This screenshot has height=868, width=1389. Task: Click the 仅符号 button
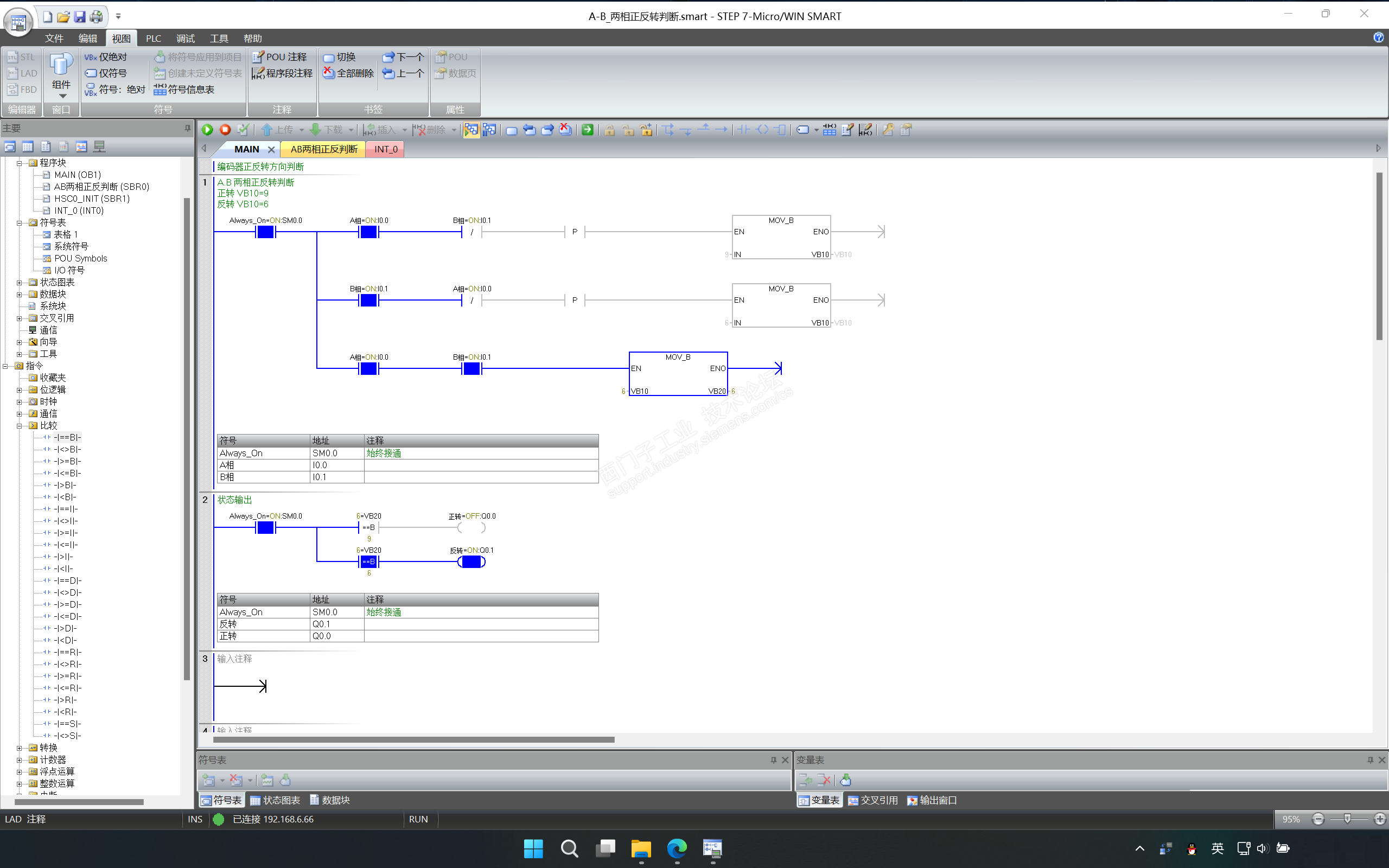[107, 73]
